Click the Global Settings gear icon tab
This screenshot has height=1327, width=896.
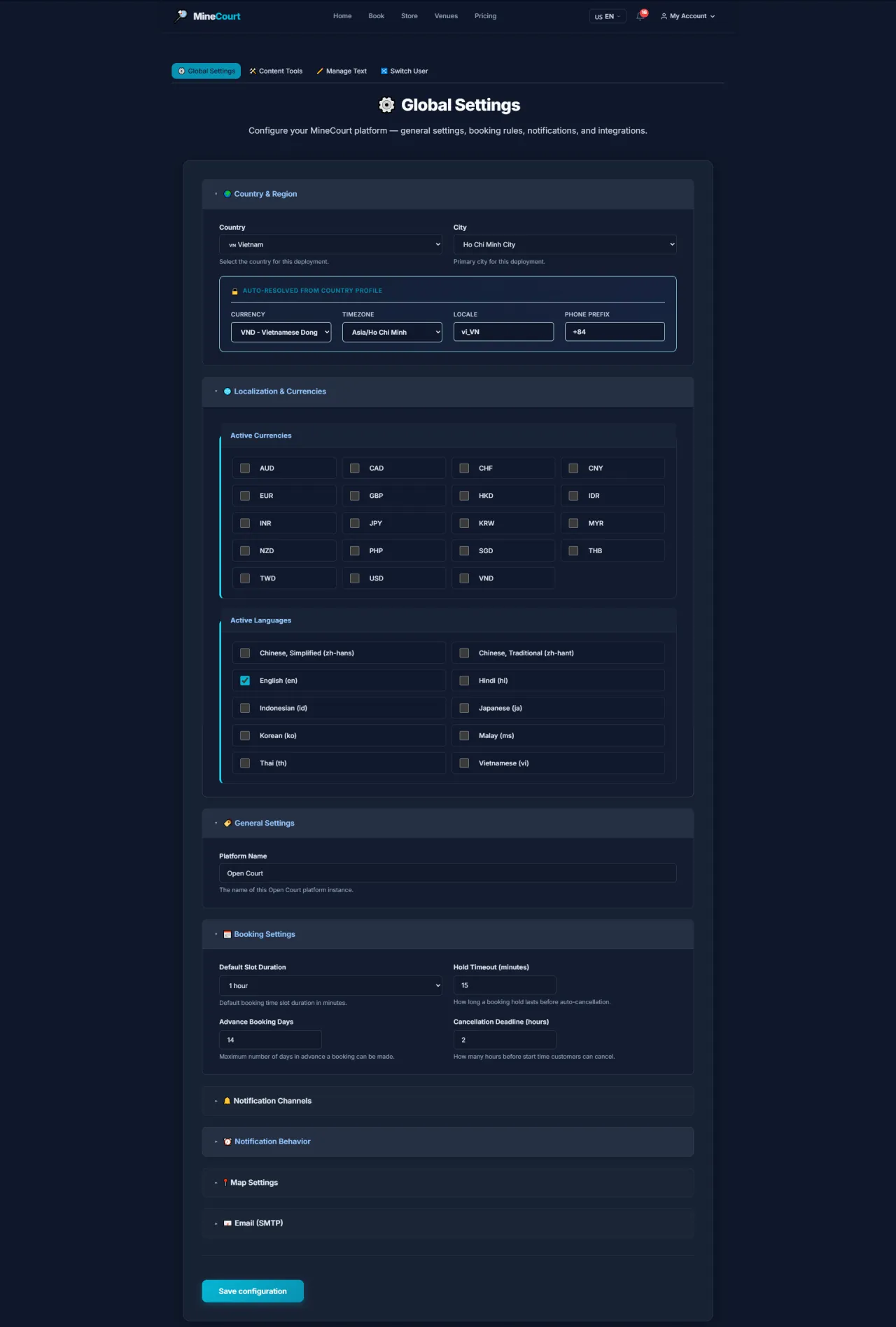(x=206, y=71)
